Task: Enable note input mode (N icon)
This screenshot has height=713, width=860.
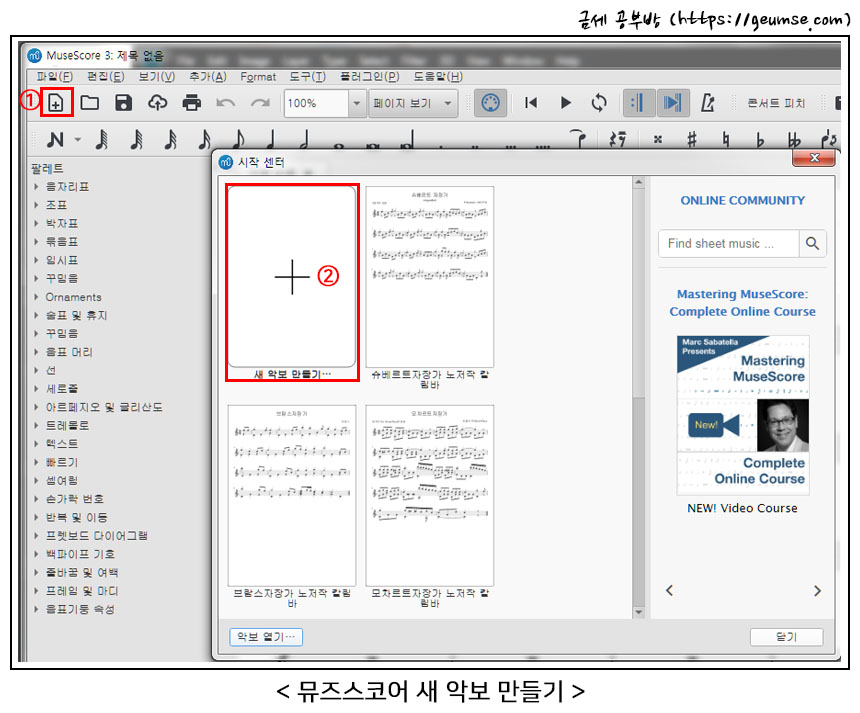Action: click(x=55, y=140)
